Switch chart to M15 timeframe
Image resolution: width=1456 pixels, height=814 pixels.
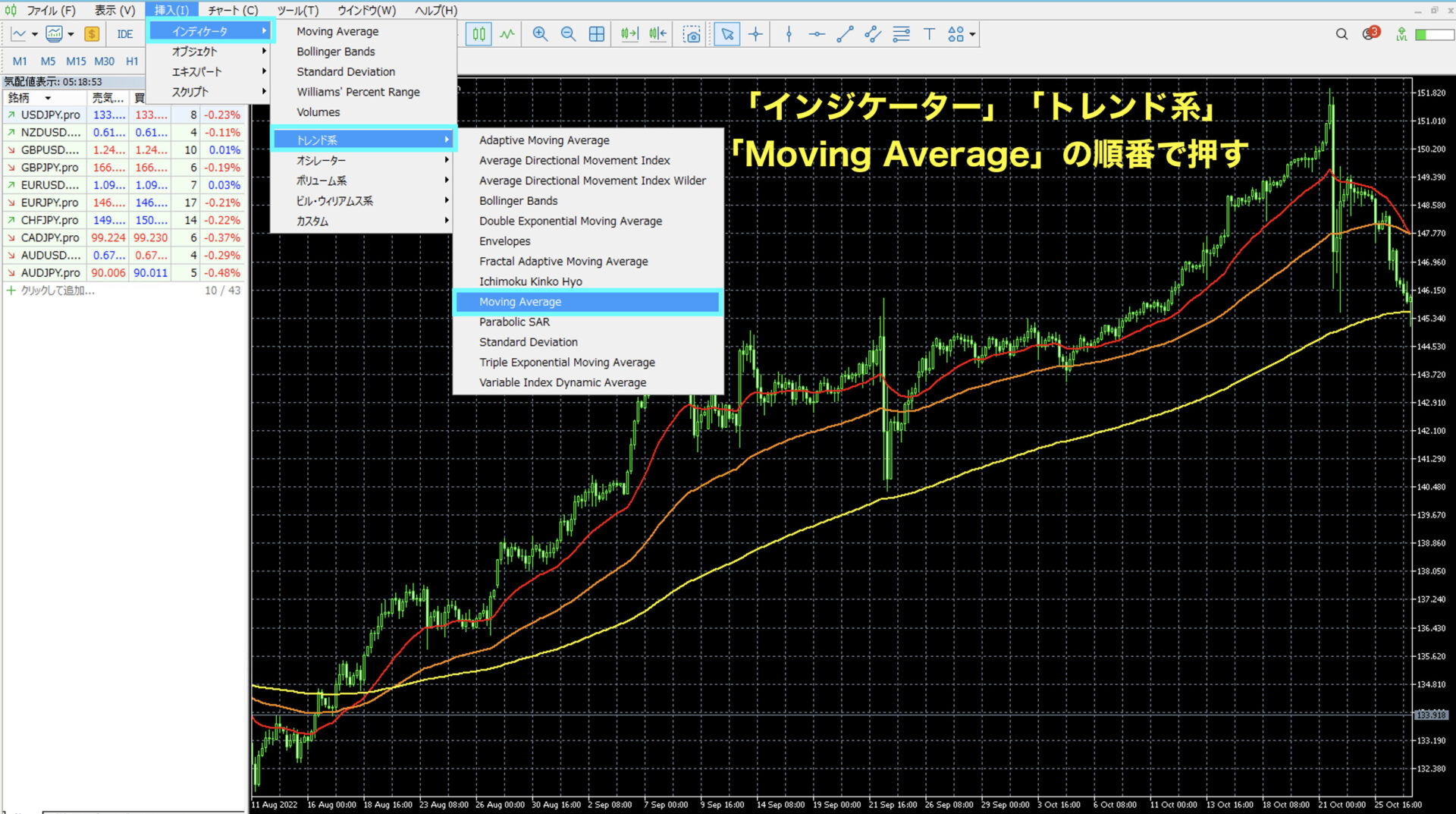coord(76,61)
